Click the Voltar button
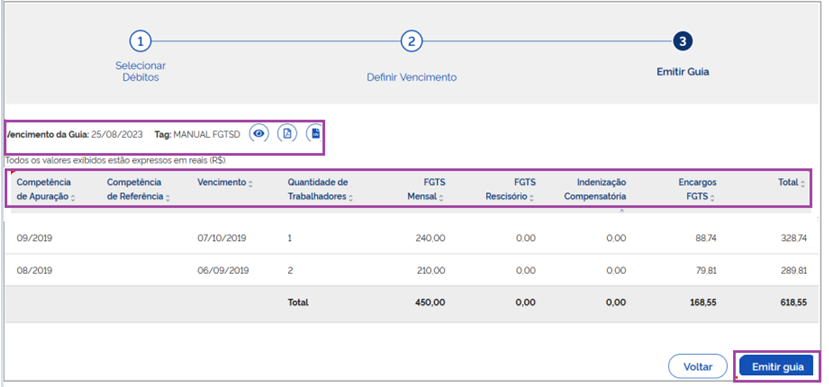The height and width of the screenshot is (387, 829). pyautogui.click(x=698, y=366)
